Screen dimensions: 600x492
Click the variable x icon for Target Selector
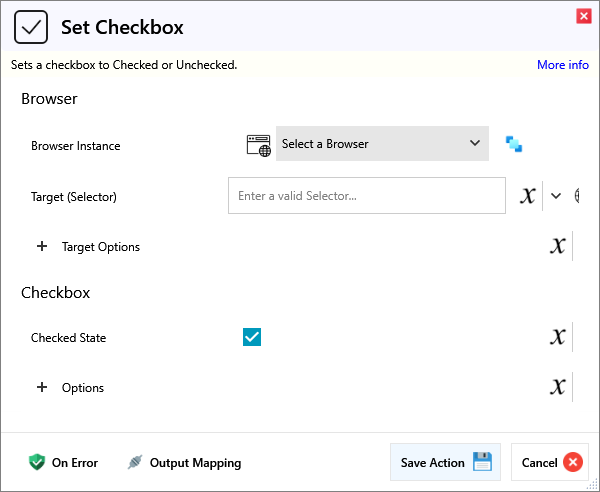pyautogui.click(x=528, y=196)
